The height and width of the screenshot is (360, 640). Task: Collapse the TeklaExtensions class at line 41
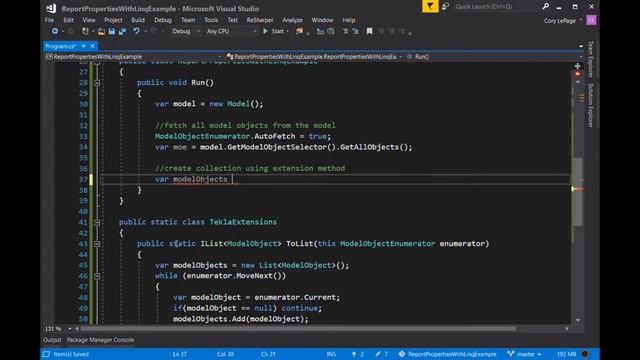(x=97, y=222)
